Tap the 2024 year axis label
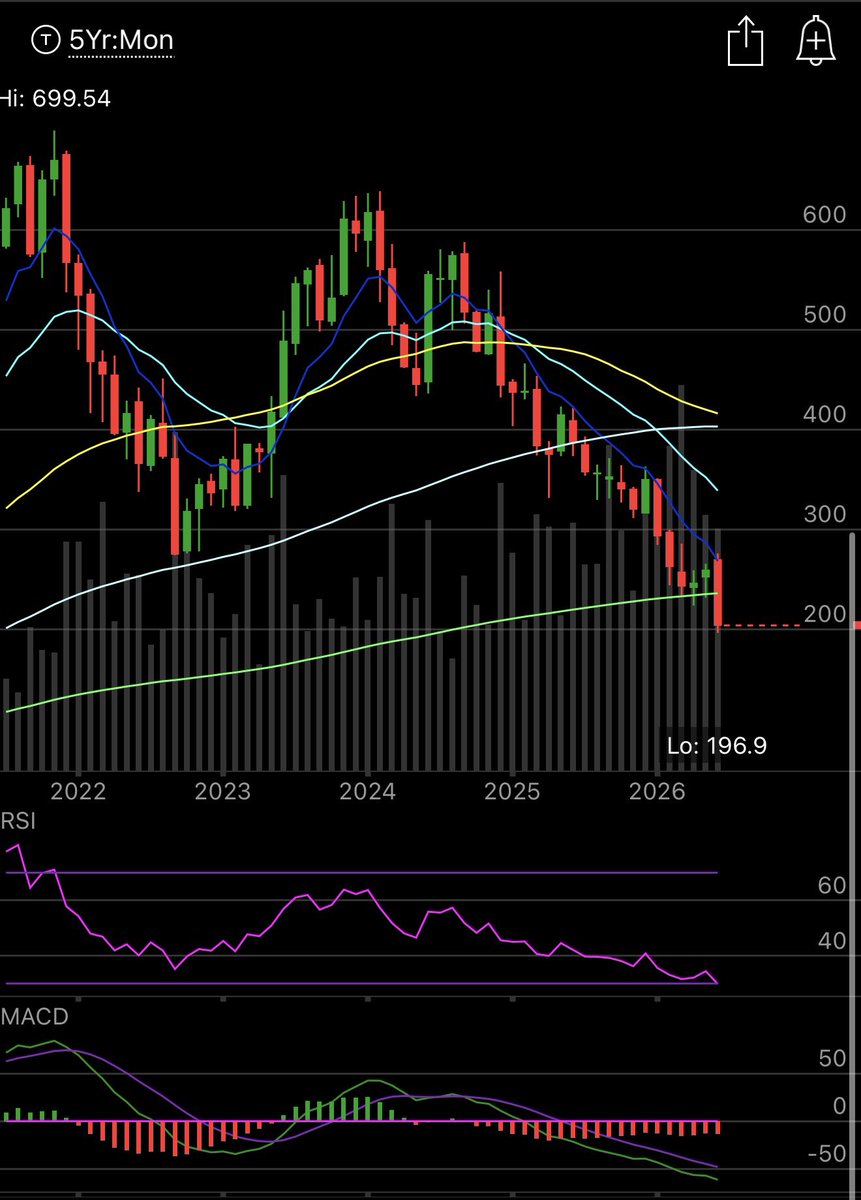Viewport: 861px width, 1200px height. pyautogui.click(x=367, y=792)
